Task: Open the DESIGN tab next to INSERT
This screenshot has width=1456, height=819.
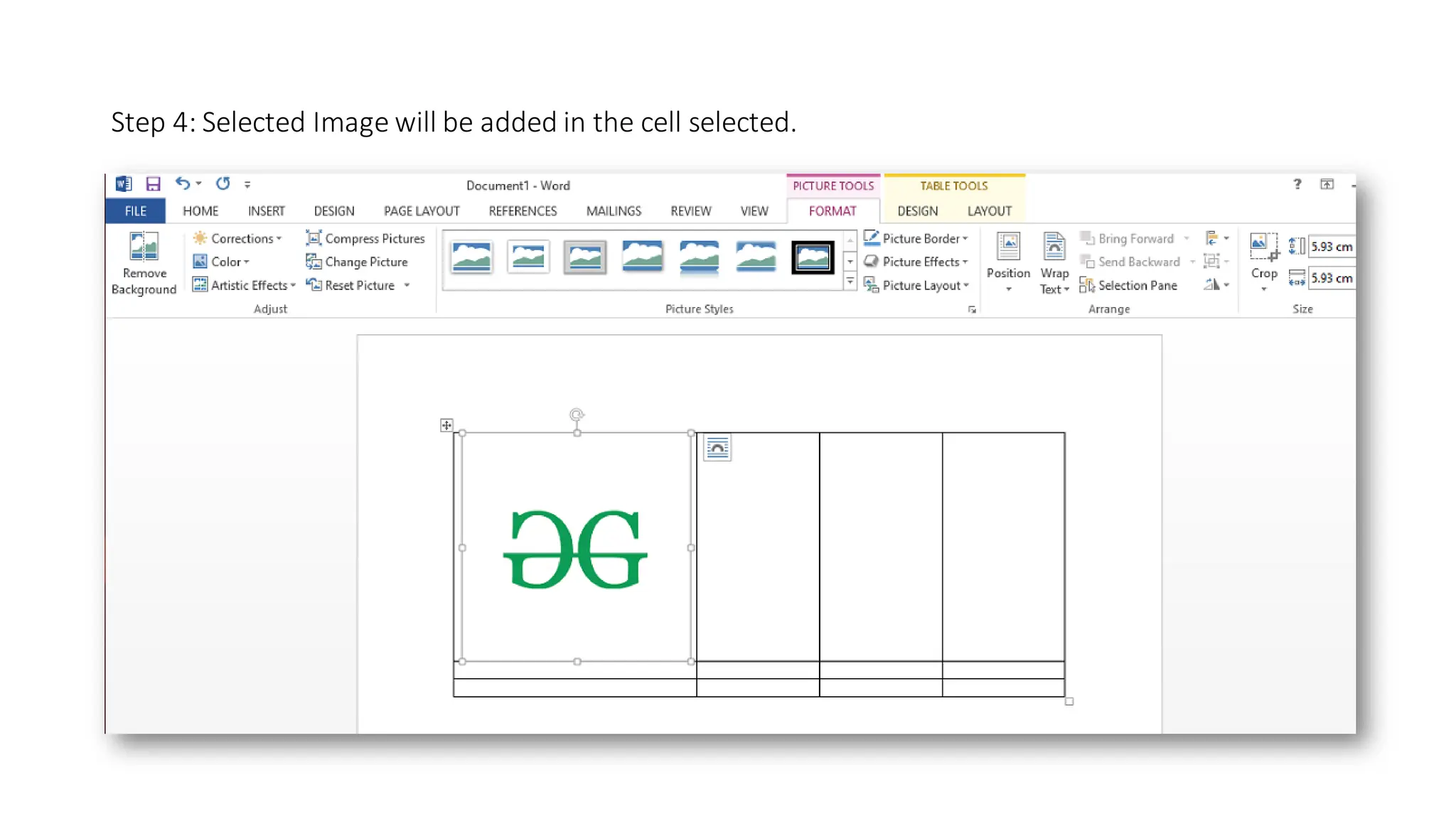Action: click(x=334, y=211)
